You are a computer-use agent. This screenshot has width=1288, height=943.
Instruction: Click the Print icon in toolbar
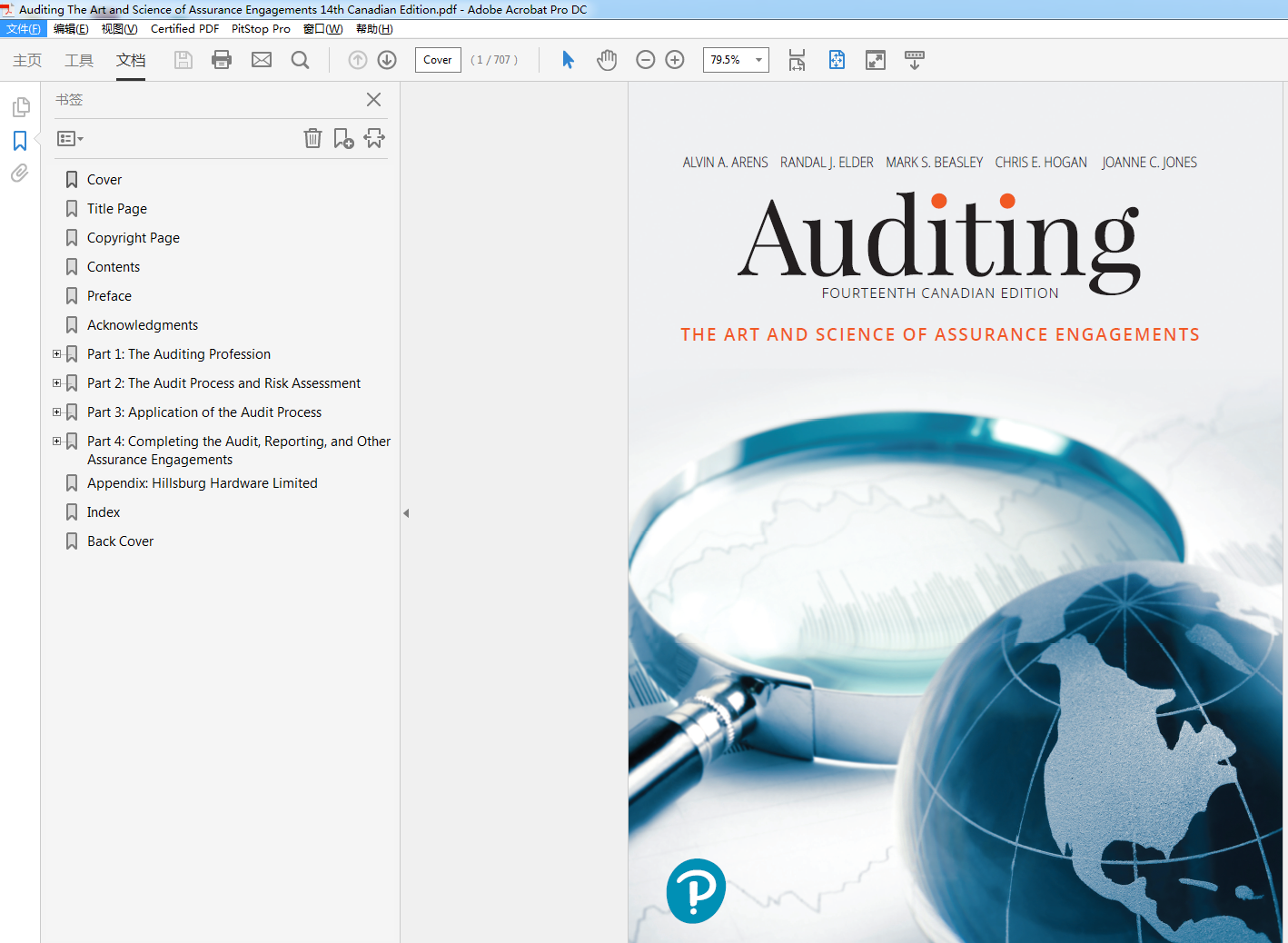click(x=222, y=60)
